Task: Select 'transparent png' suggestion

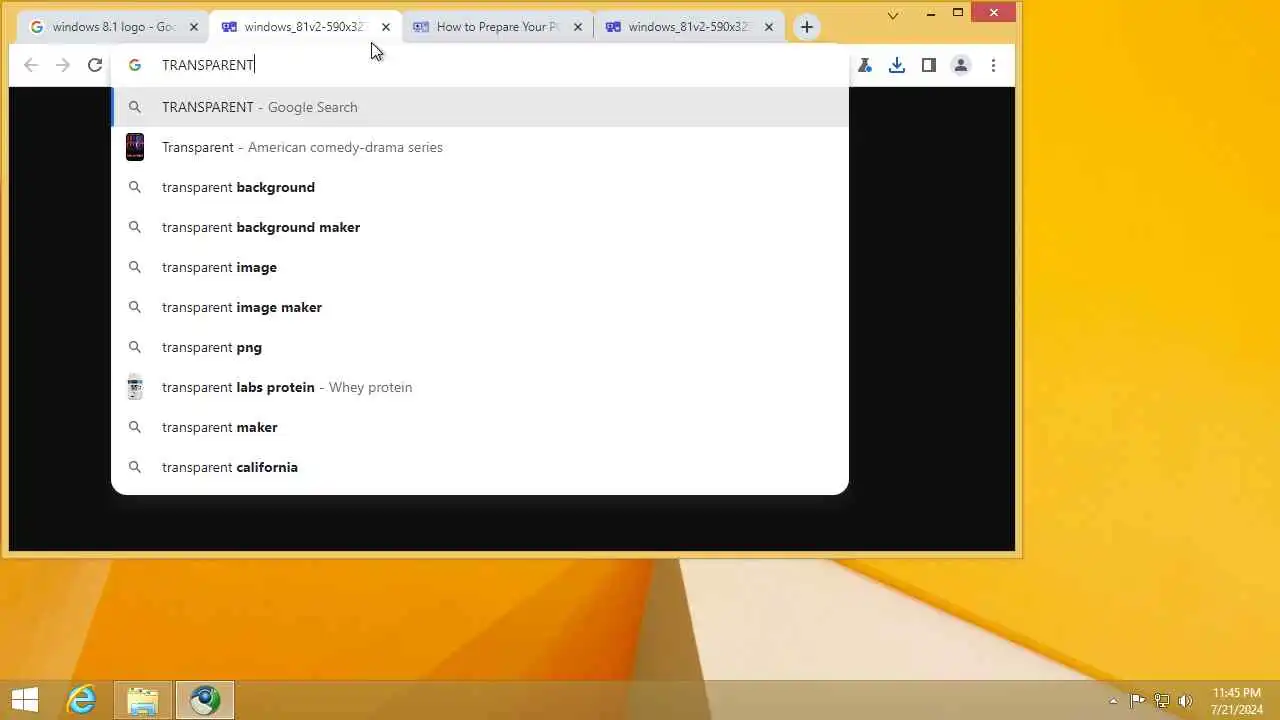Action: coord(480,347)
